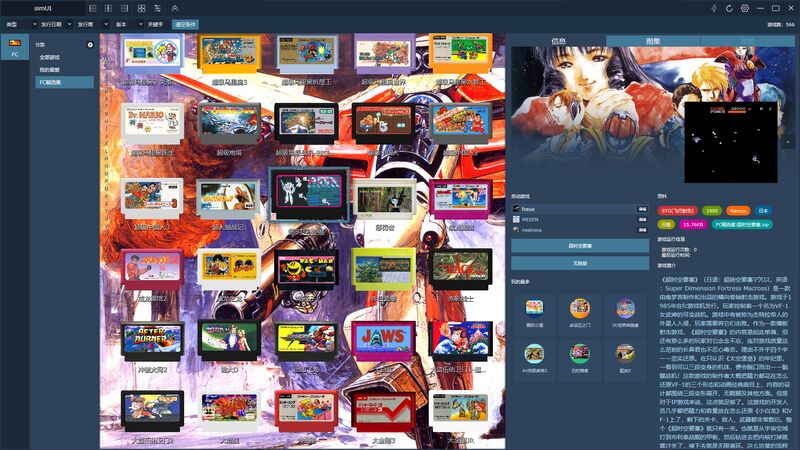Click the collapse-up double chevron toolbar icon
This screenshot has height=450, width=800.
coord(175,8)
